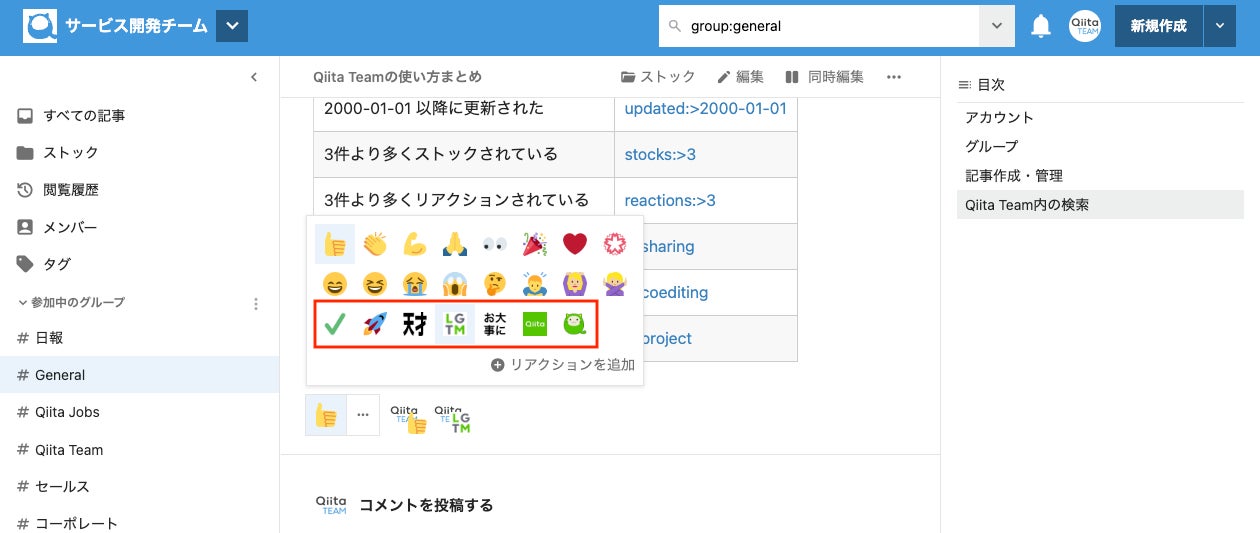
Task: Expand the 新規作成 dropdown arrow
Action: point(1220,26)
